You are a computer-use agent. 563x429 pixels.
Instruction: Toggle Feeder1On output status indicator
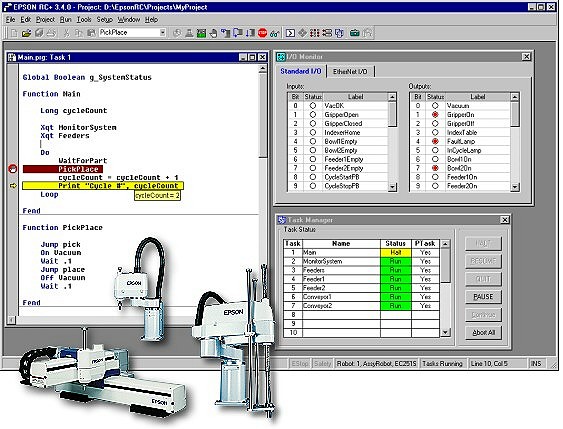(x=435, y=177)
